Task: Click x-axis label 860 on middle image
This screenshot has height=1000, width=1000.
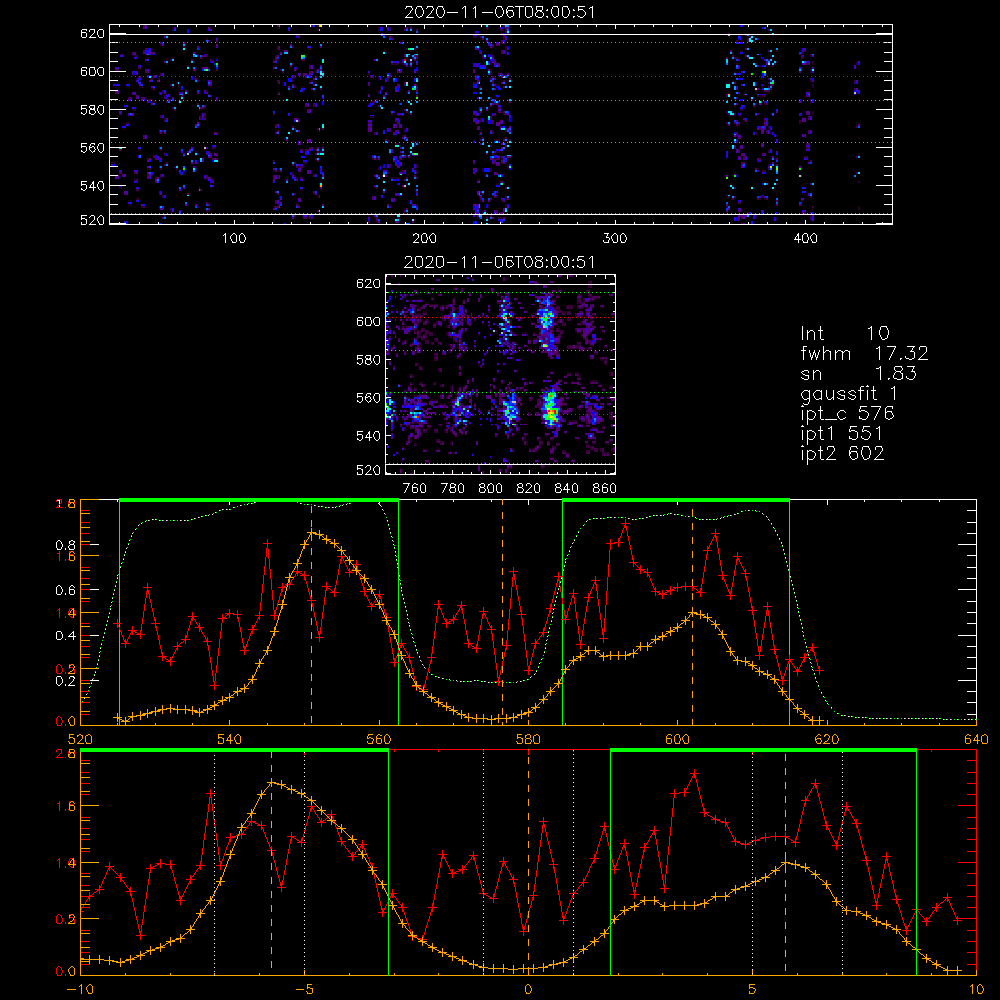Action: tap(605, 489)
